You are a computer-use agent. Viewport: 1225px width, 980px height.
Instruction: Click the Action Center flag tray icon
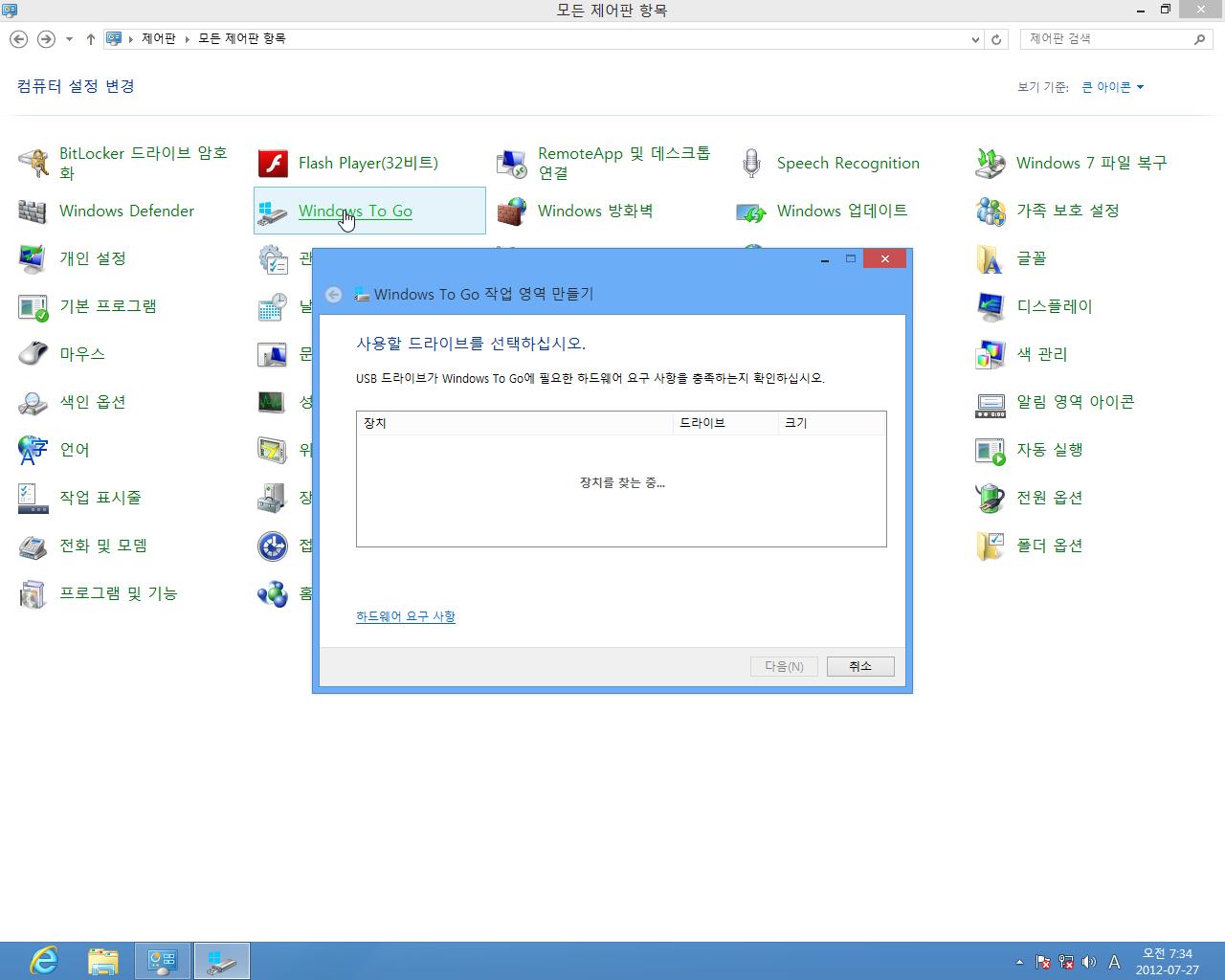tap(1043, 963)
